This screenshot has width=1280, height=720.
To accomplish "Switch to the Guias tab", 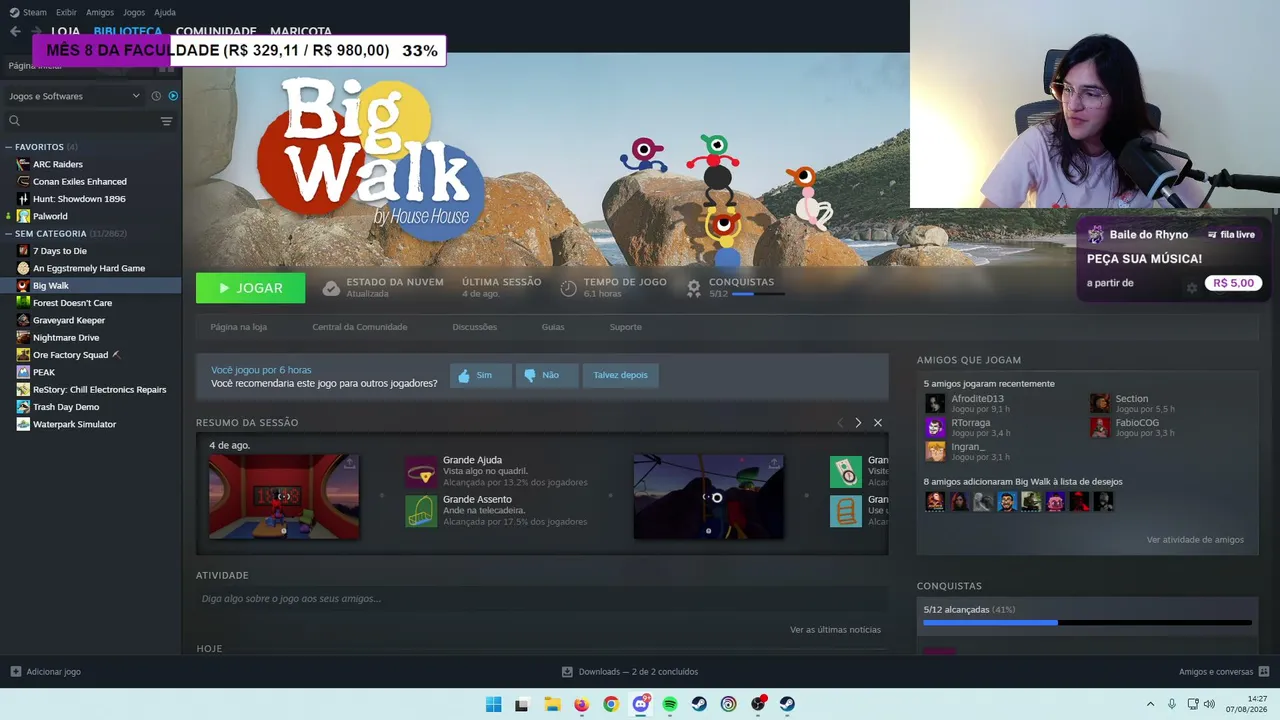I will coord(553,327).
